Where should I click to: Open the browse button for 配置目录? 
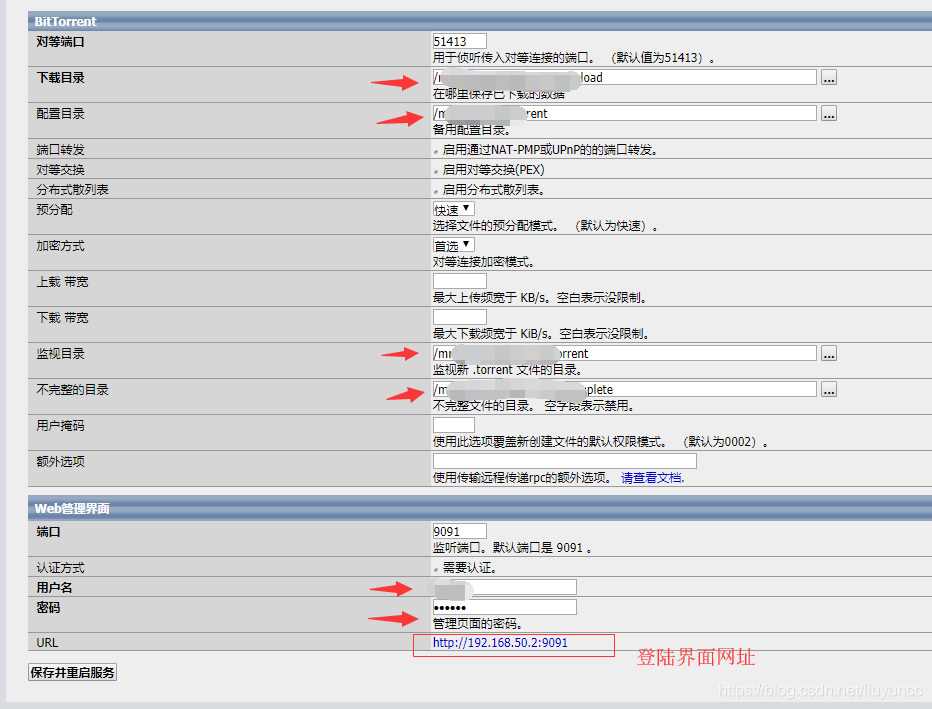coord(829,114)
